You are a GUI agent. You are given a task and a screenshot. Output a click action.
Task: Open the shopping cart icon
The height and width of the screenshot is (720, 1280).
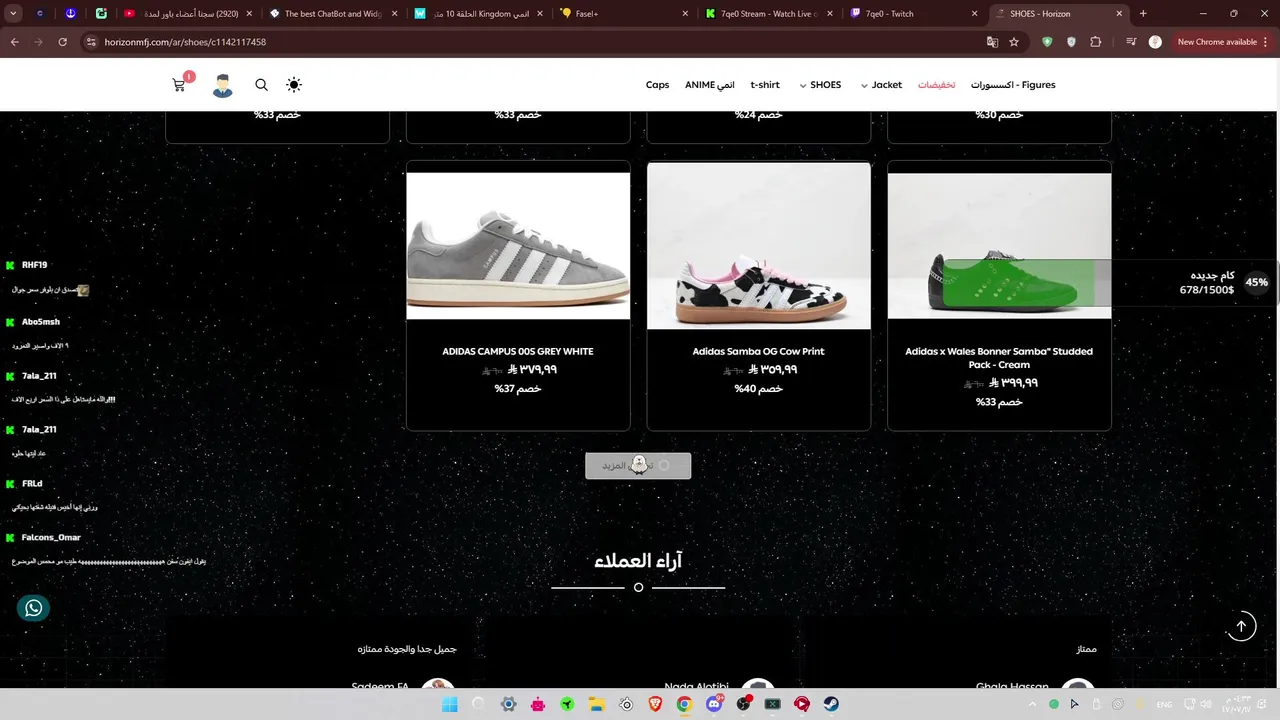pyautogui.click(x=180, y=85)
